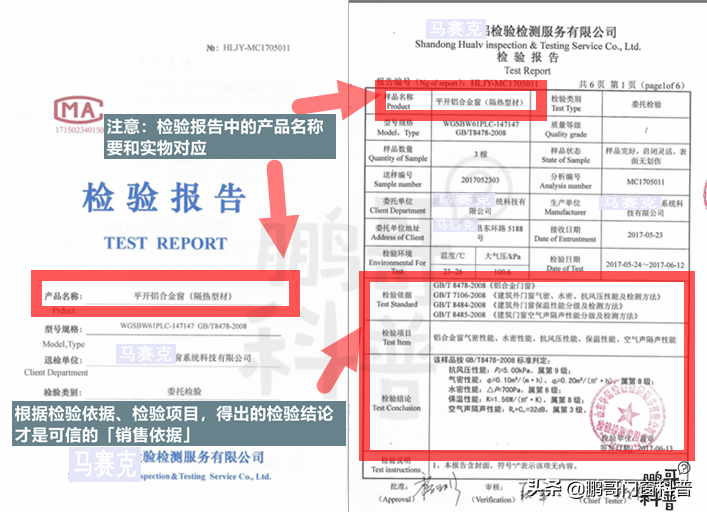Select standard line 'GB/T 8478-2008《铝合金门窗》'
The image size is (707, 512).
(x=485, y=286)
